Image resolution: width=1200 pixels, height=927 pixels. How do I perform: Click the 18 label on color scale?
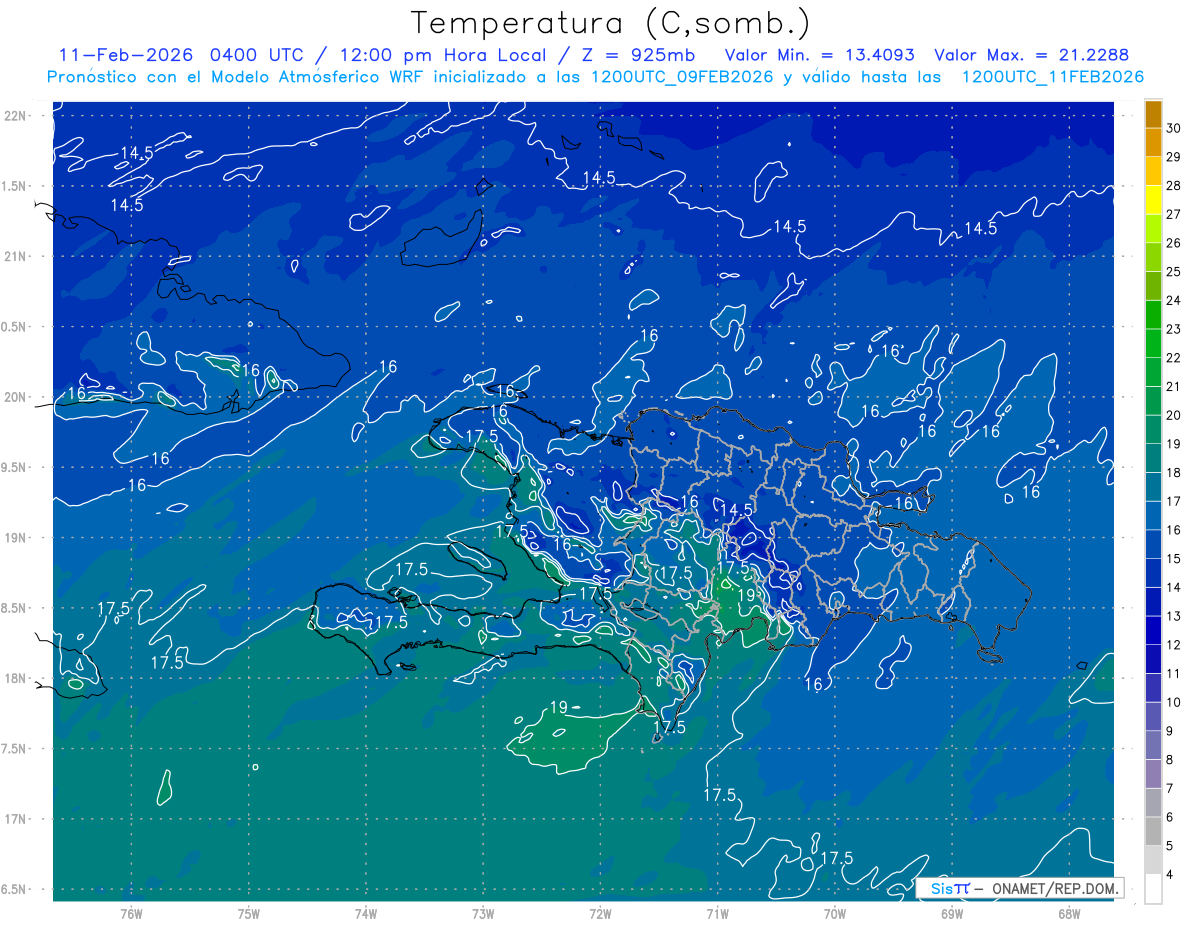tap(1174, 472)
